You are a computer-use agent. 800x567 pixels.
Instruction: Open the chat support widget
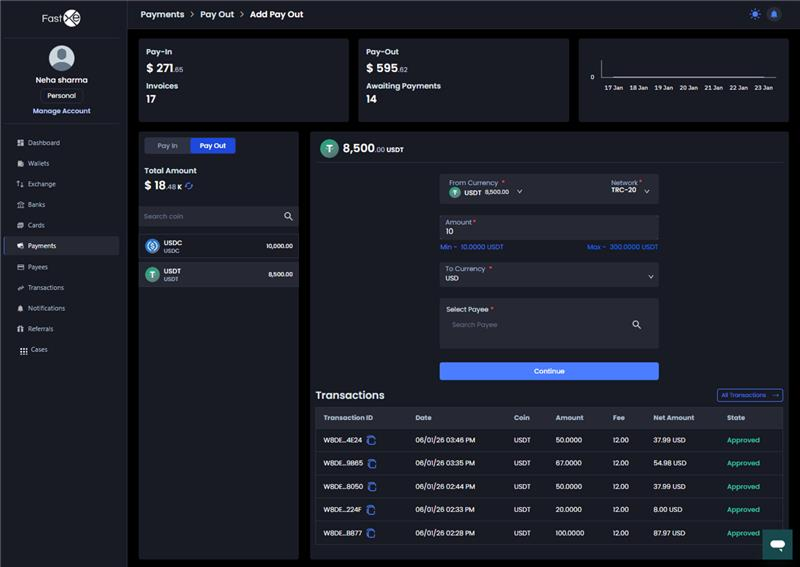pos(776,543)
